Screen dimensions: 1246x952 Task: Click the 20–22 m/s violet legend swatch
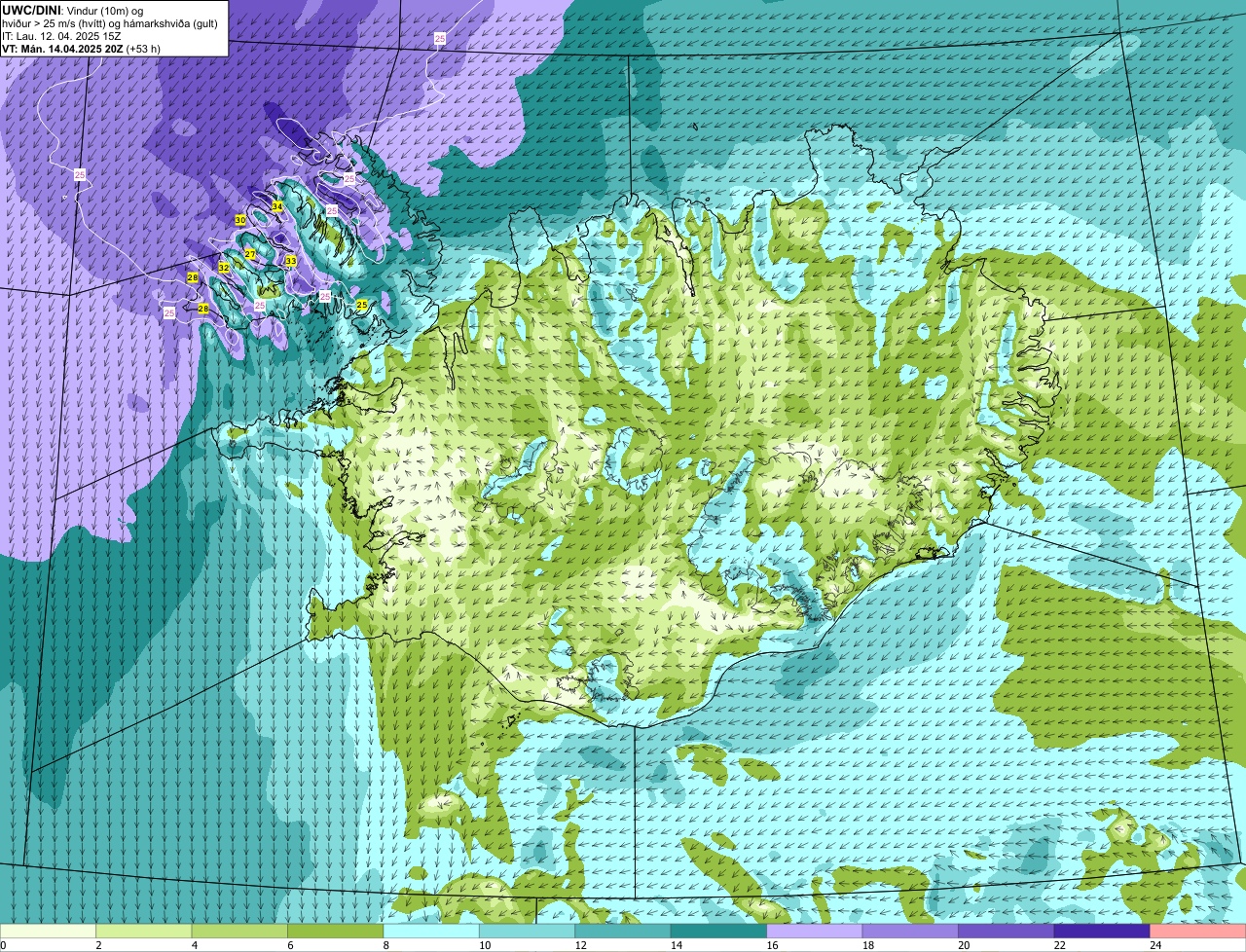pyautogui.click(x=1008, y=932)
